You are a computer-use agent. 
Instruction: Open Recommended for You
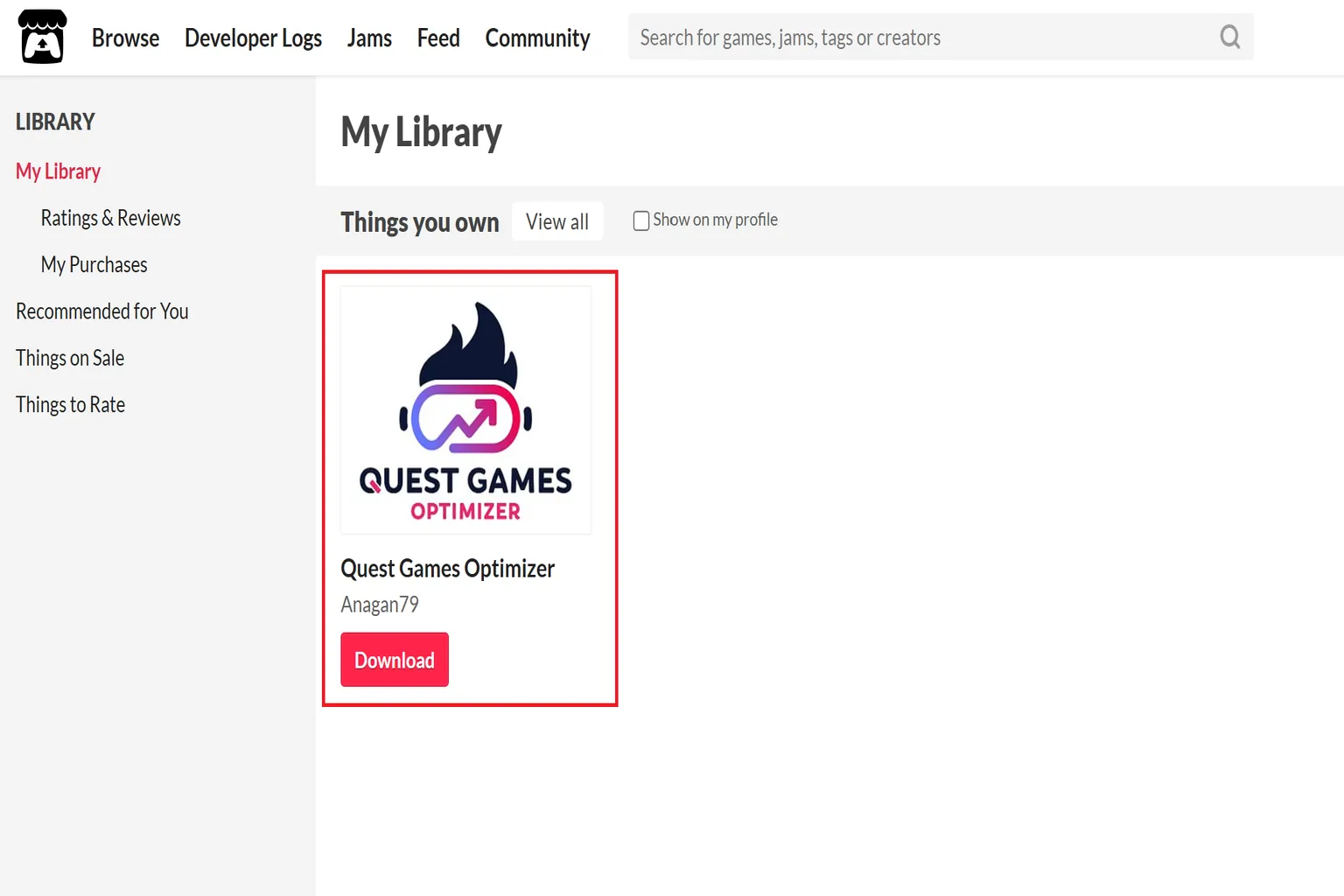click(x=101, y=311)
